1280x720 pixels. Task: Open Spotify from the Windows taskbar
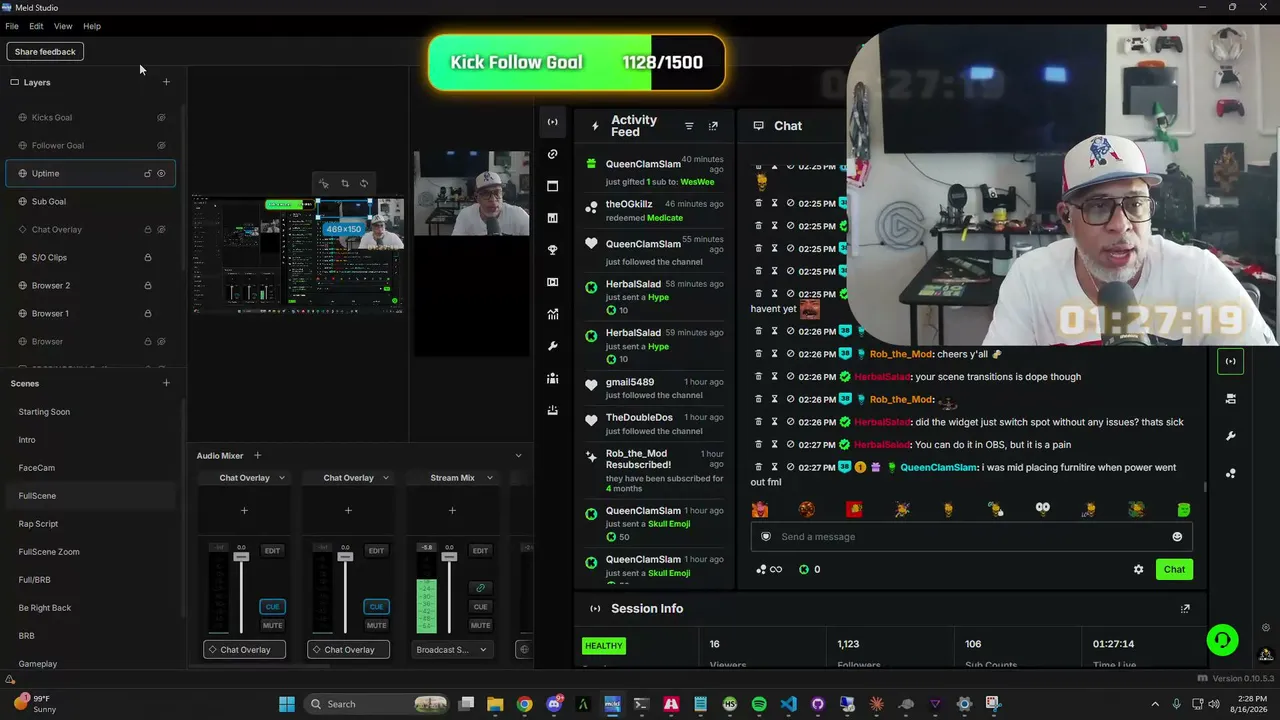tap(759, 704)
